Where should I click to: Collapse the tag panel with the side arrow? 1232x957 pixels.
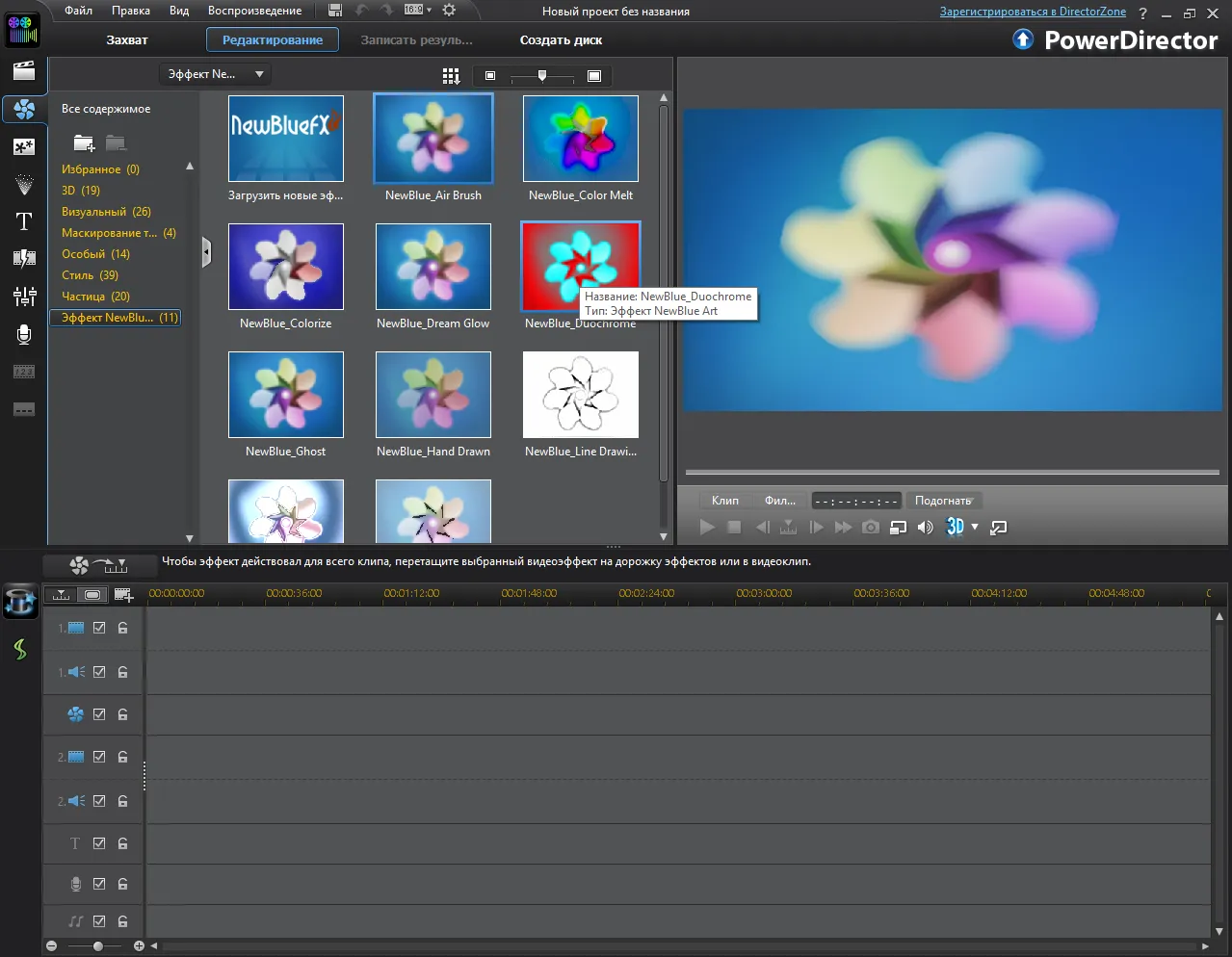[206, 253]
